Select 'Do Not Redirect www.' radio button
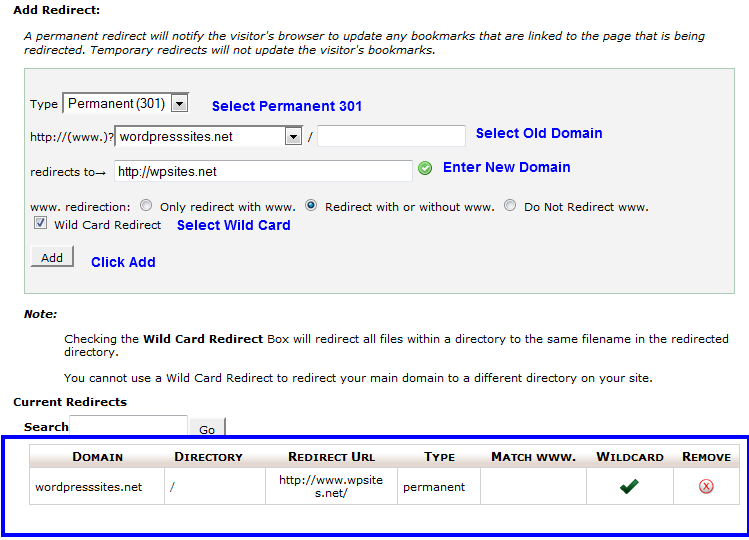The image size is (749, 540). 510,206
